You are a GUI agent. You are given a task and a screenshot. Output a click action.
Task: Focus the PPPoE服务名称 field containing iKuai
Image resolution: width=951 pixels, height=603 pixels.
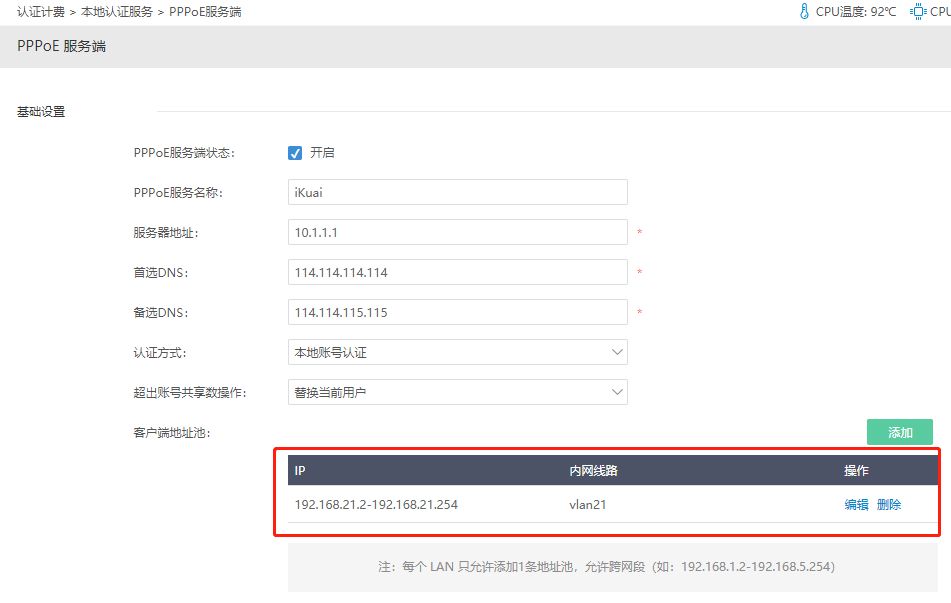(x=457, y=192)
